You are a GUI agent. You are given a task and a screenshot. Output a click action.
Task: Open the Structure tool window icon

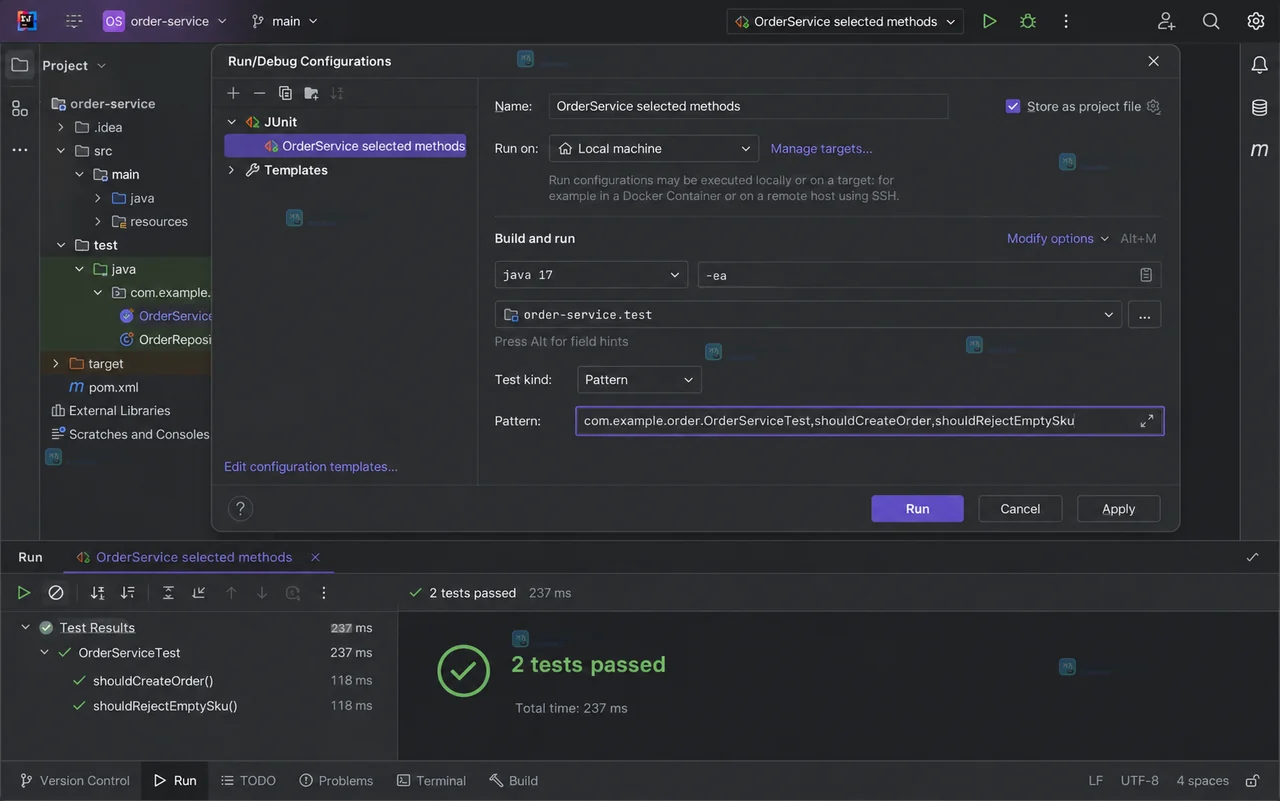click(19, 108)
